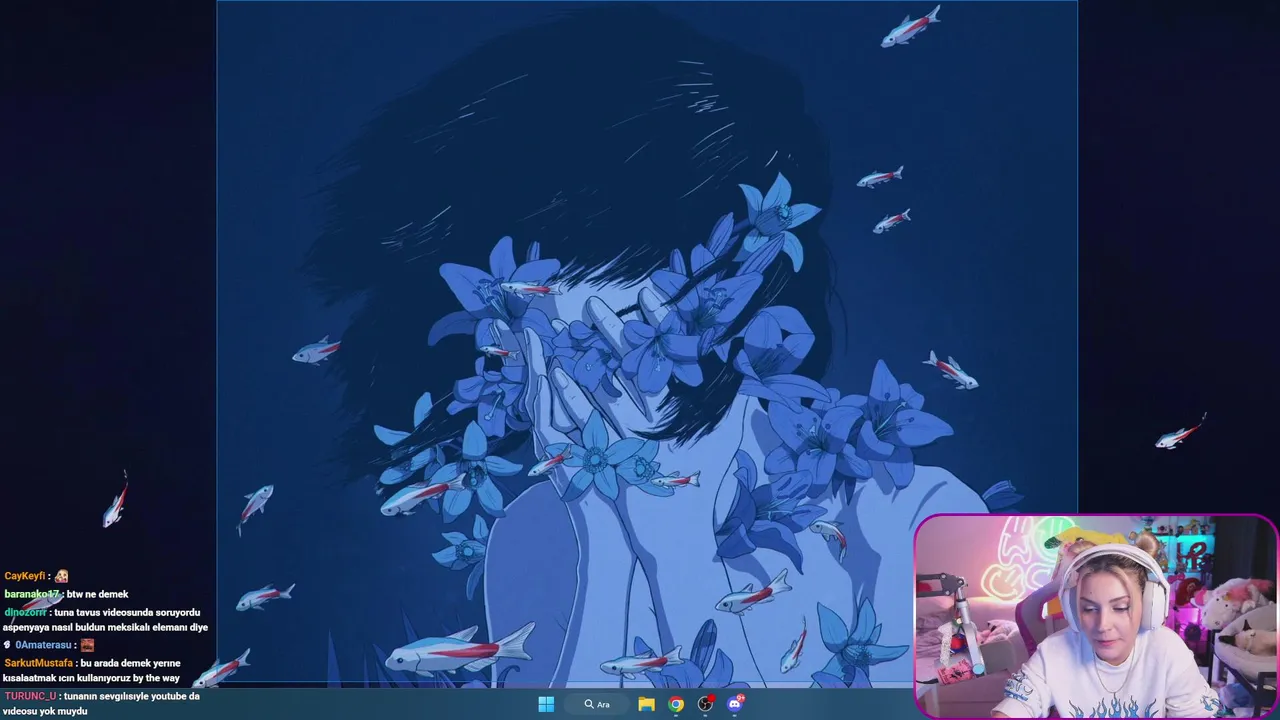Click the baranako17 username in chat
This screenshot has width=1280, height=720.
(32, 594)
